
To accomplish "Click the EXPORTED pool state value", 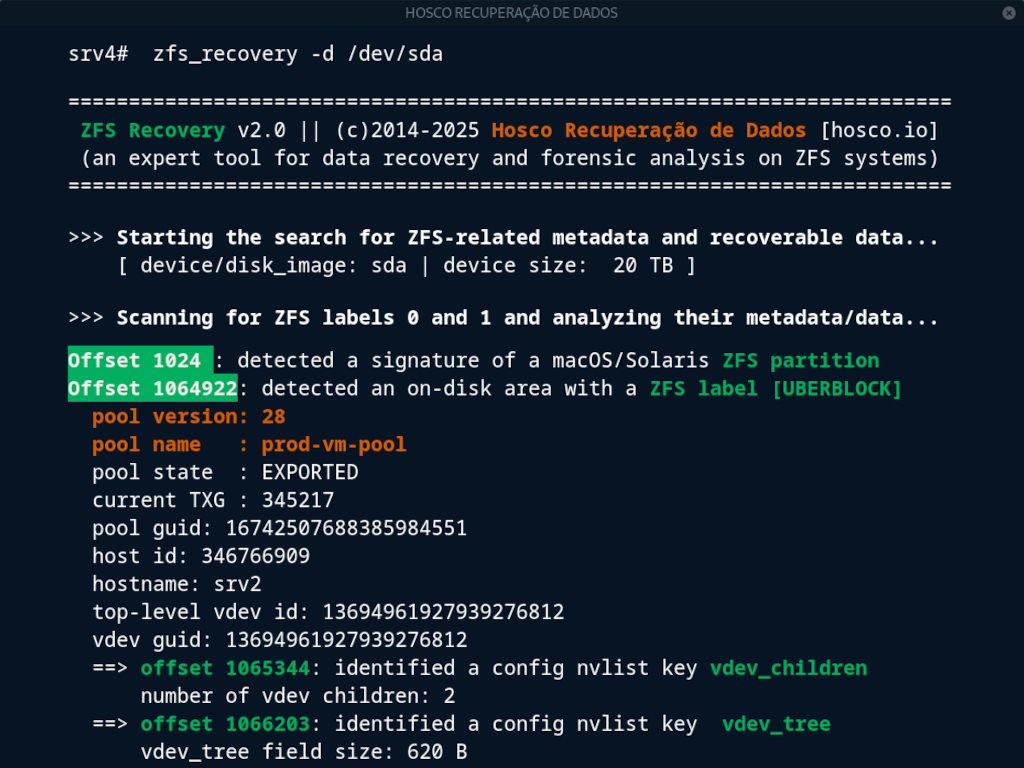I will (310, 472).
